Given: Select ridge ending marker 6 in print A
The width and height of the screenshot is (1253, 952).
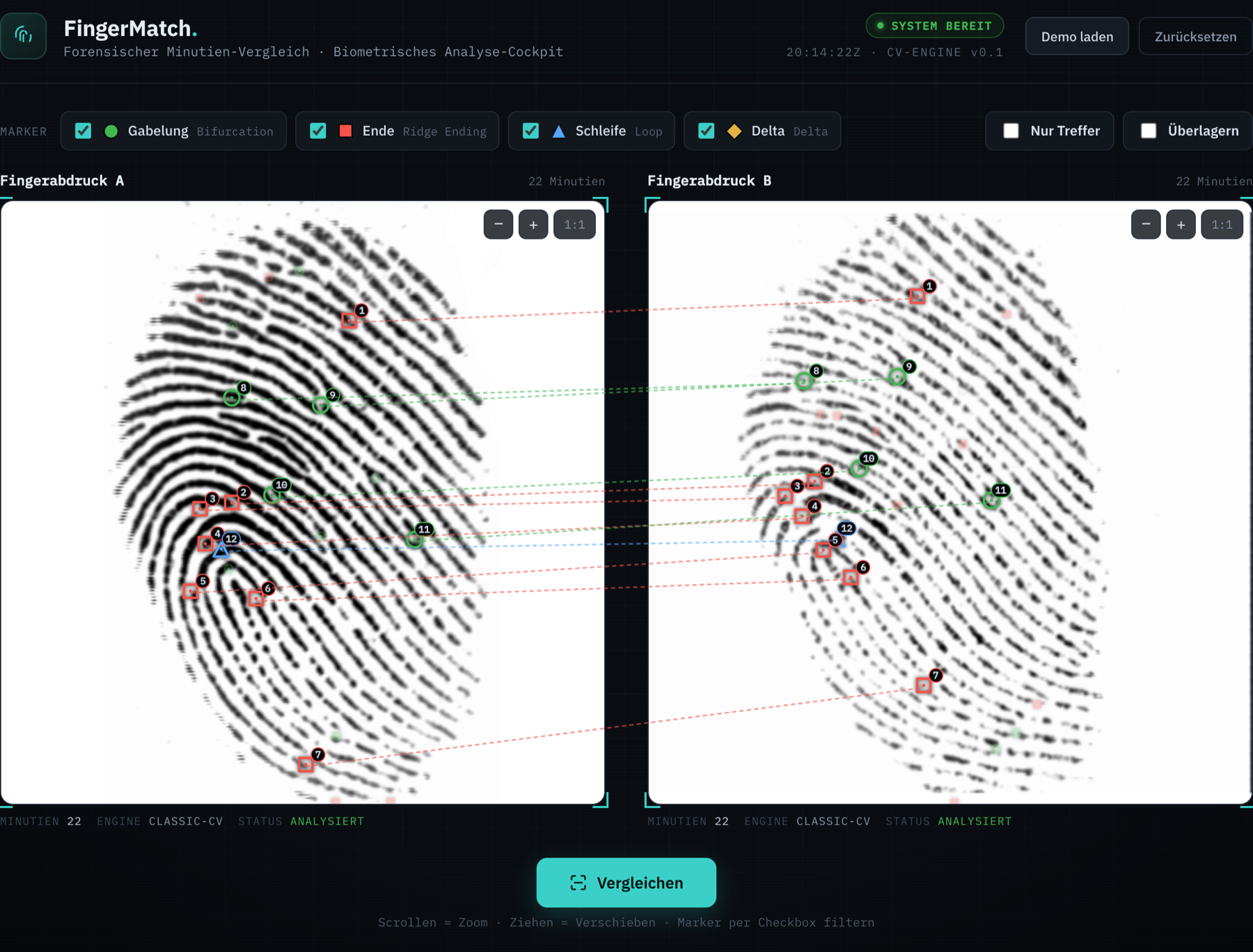Looking at the screenshot, I should pyautogui.click(x=256, y=598).
